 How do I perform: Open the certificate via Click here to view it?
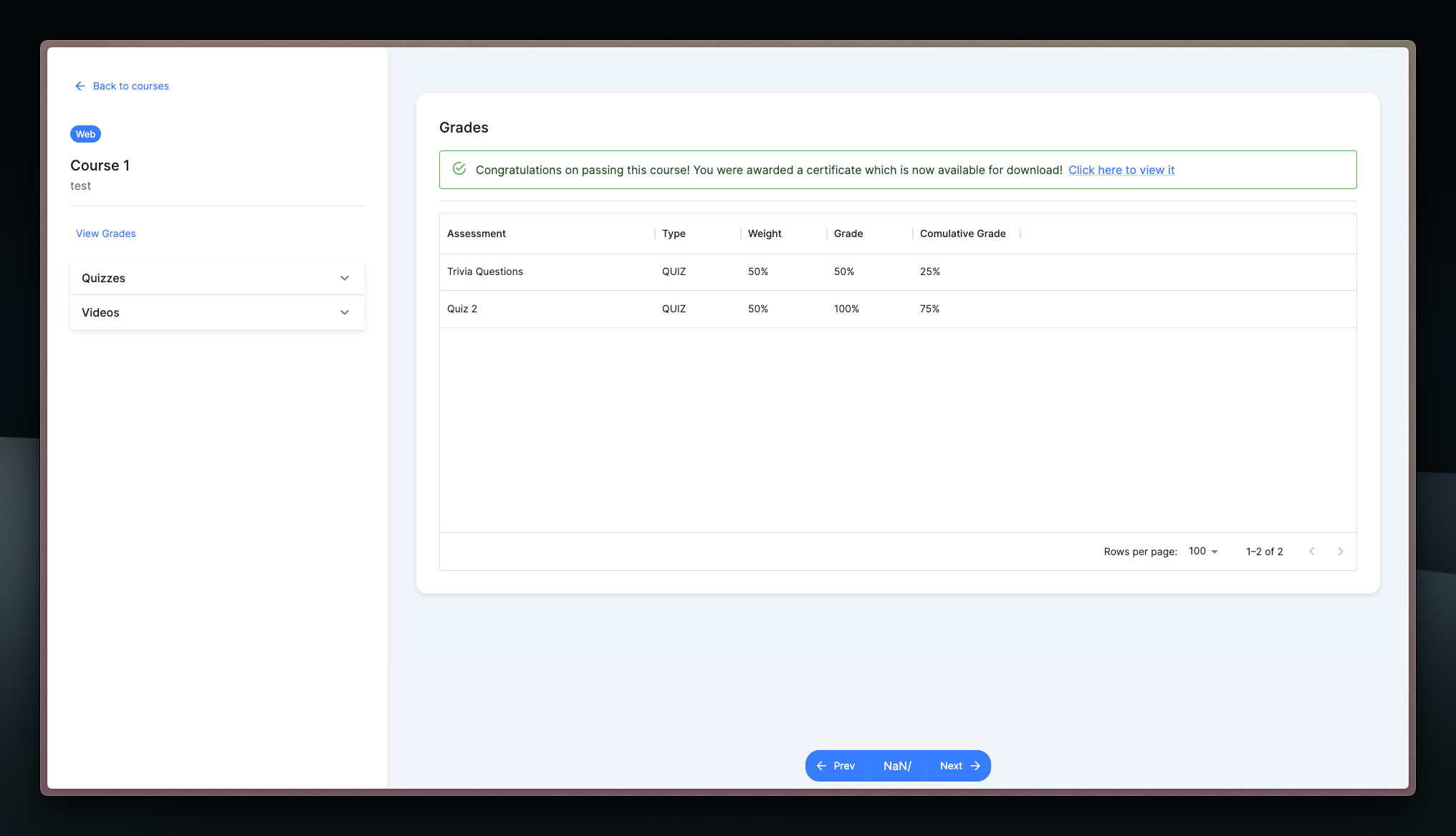pyautogui.click(x=1121, y=170)
